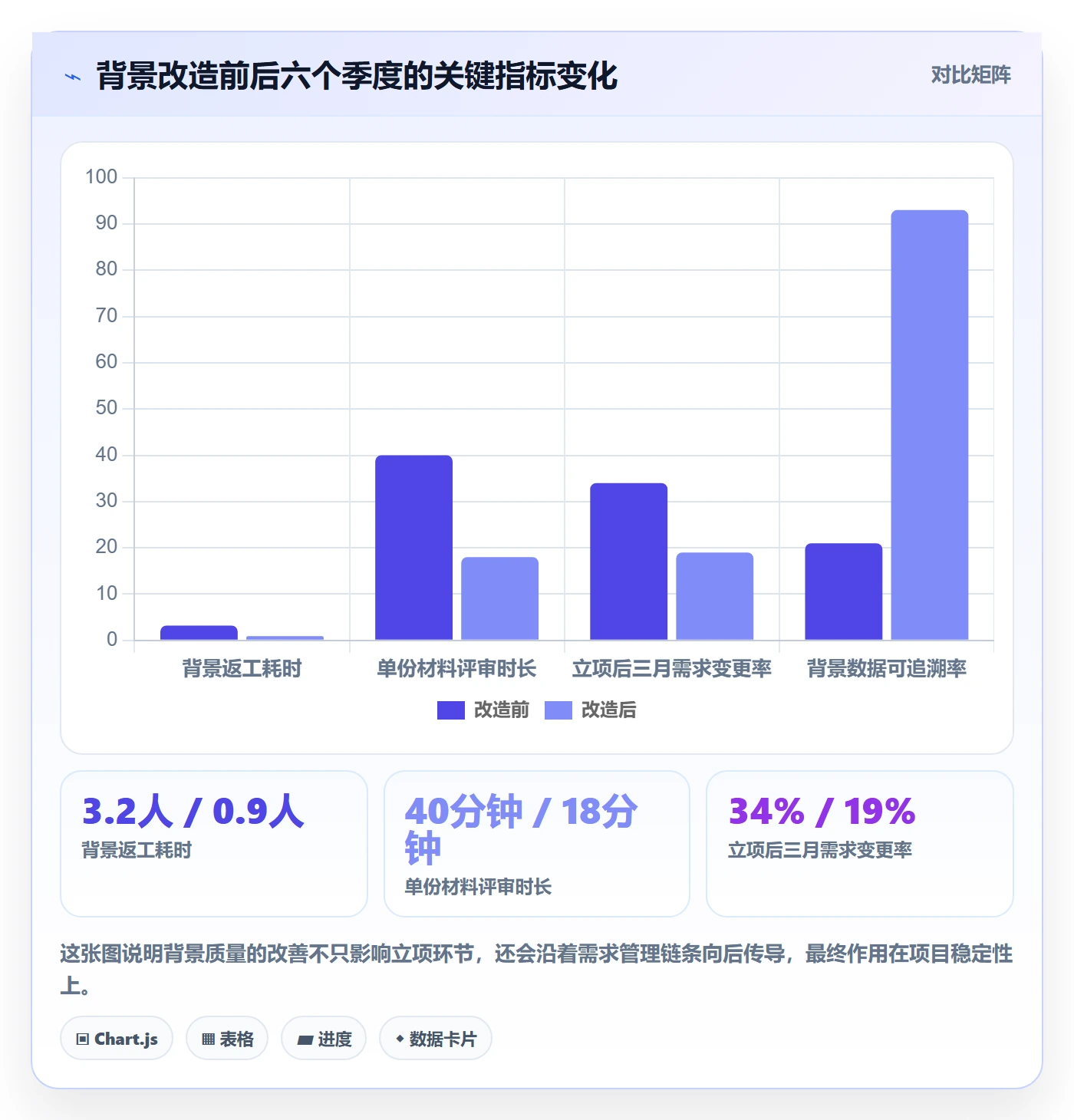Select the 进度 tag
This screenshot has height=1120, width=1074.
pos(324,1039)
